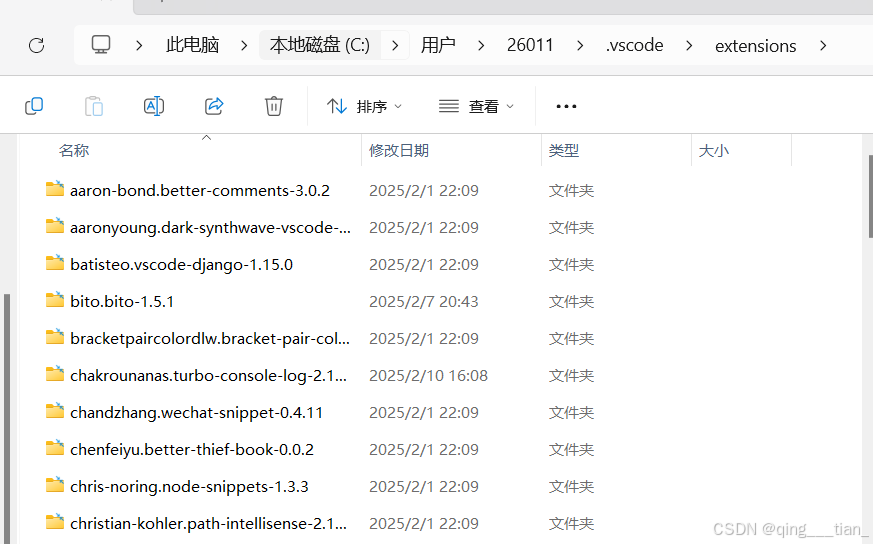Select folder christian-kohler.path-intellisense
This screenshot has width=873, height=544.
[208, 523]
